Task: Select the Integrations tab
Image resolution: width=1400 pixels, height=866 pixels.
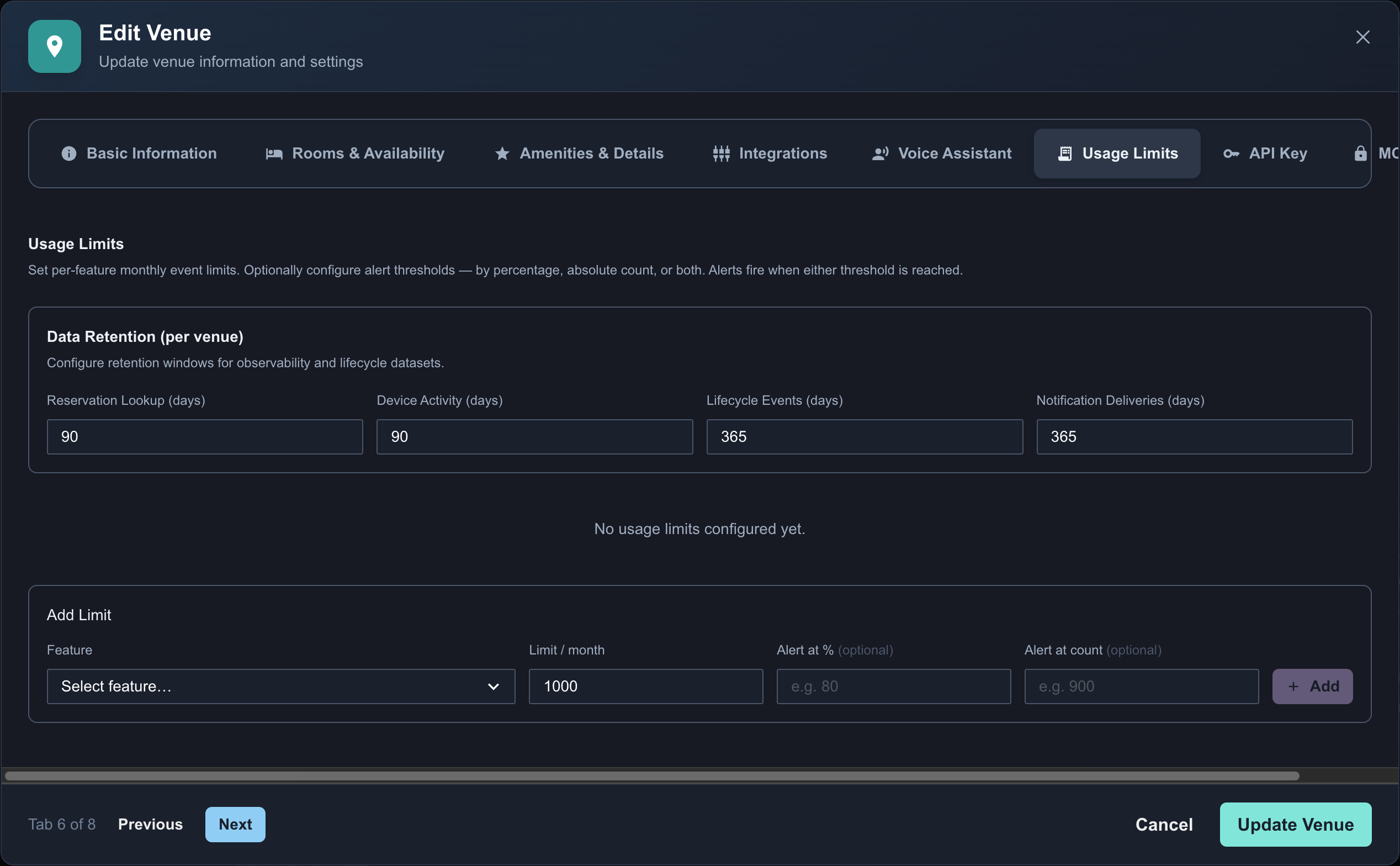Action: coord(770,154)
